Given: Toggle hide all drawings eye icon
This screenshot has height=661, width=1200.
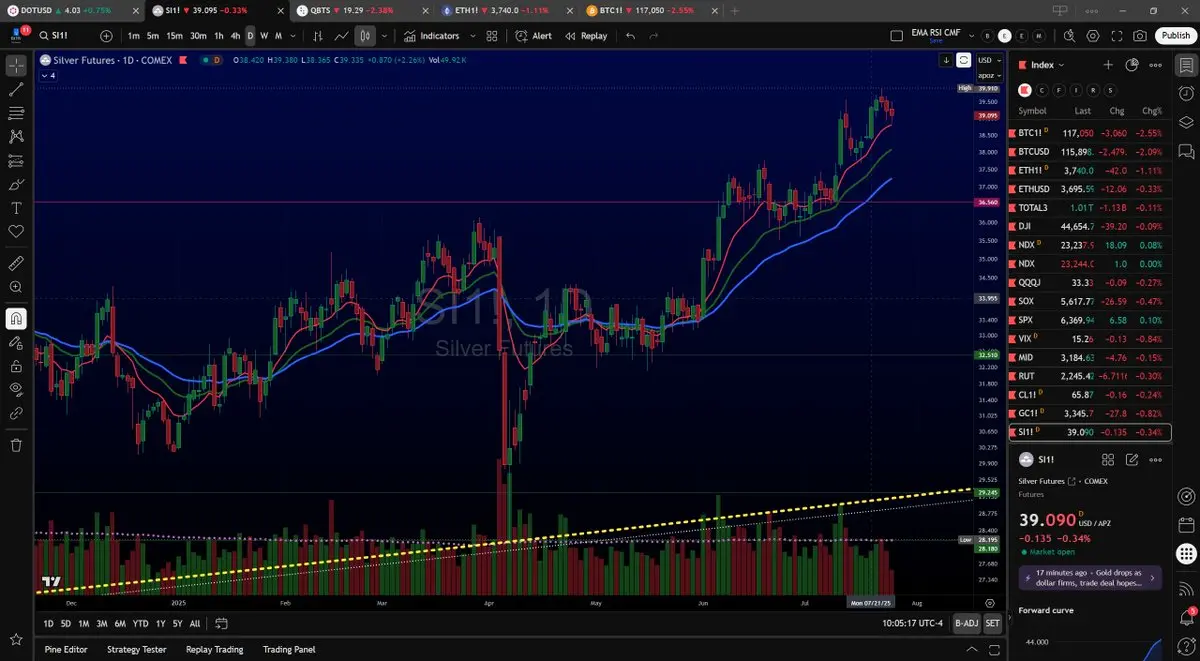Looking at the screenshot, I should coord(16,389).
